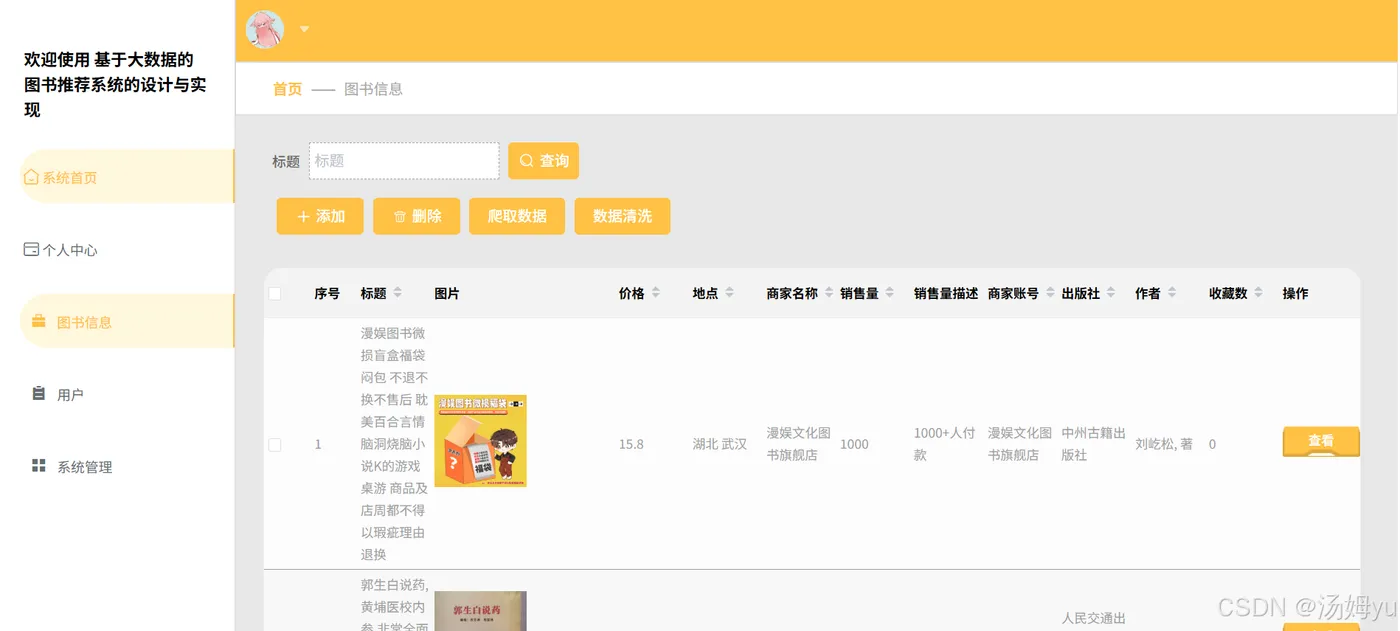Open 系统首页 in the sidebar
Screen dimensions: 1400x631
tap(127, 177)
